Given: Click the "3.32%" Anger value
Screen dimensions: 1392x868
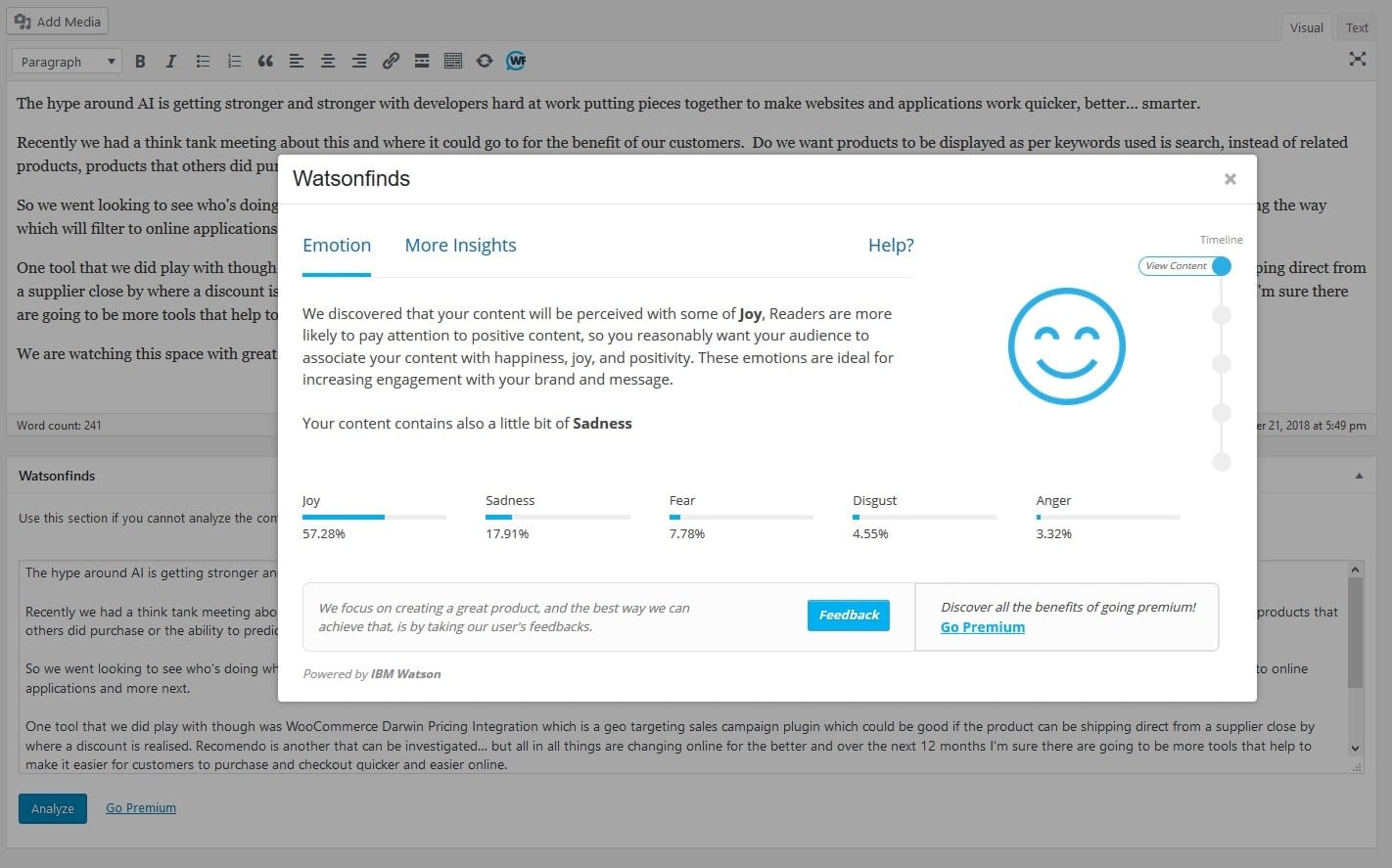Looking at the screenshot, I should coord(1054,534).
